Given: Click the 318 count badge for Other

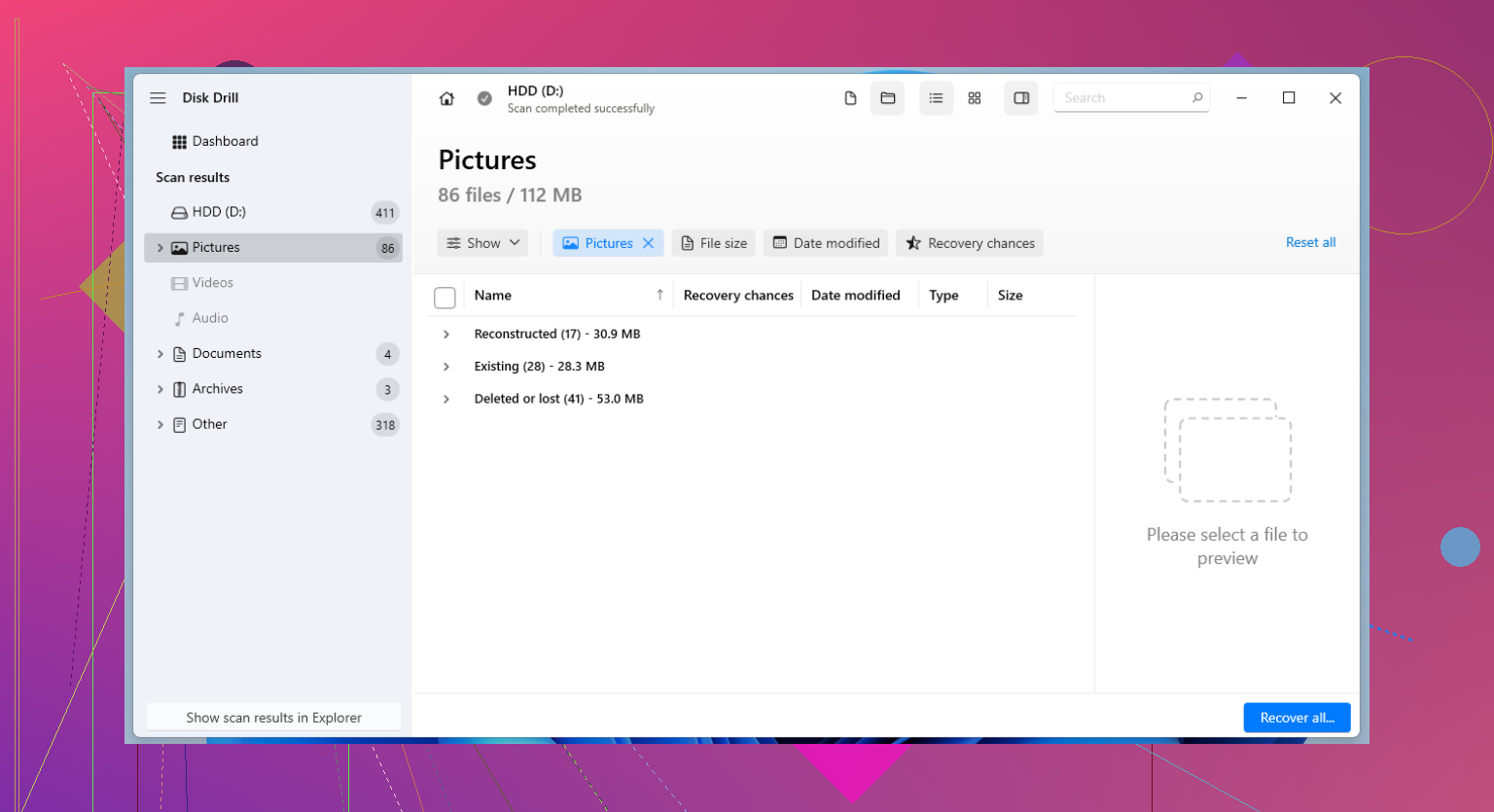Looking at the screenshot, I should (385, 425).
